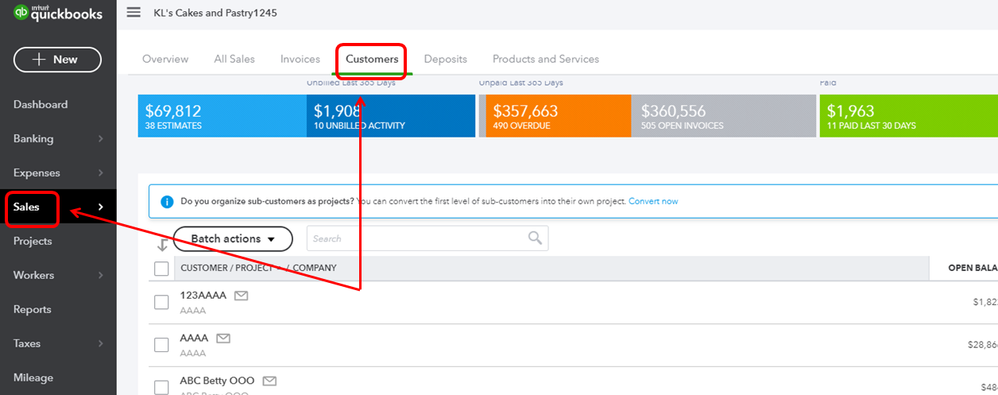Click the customer Search input field
998x395 pixels.
(427, 239)
